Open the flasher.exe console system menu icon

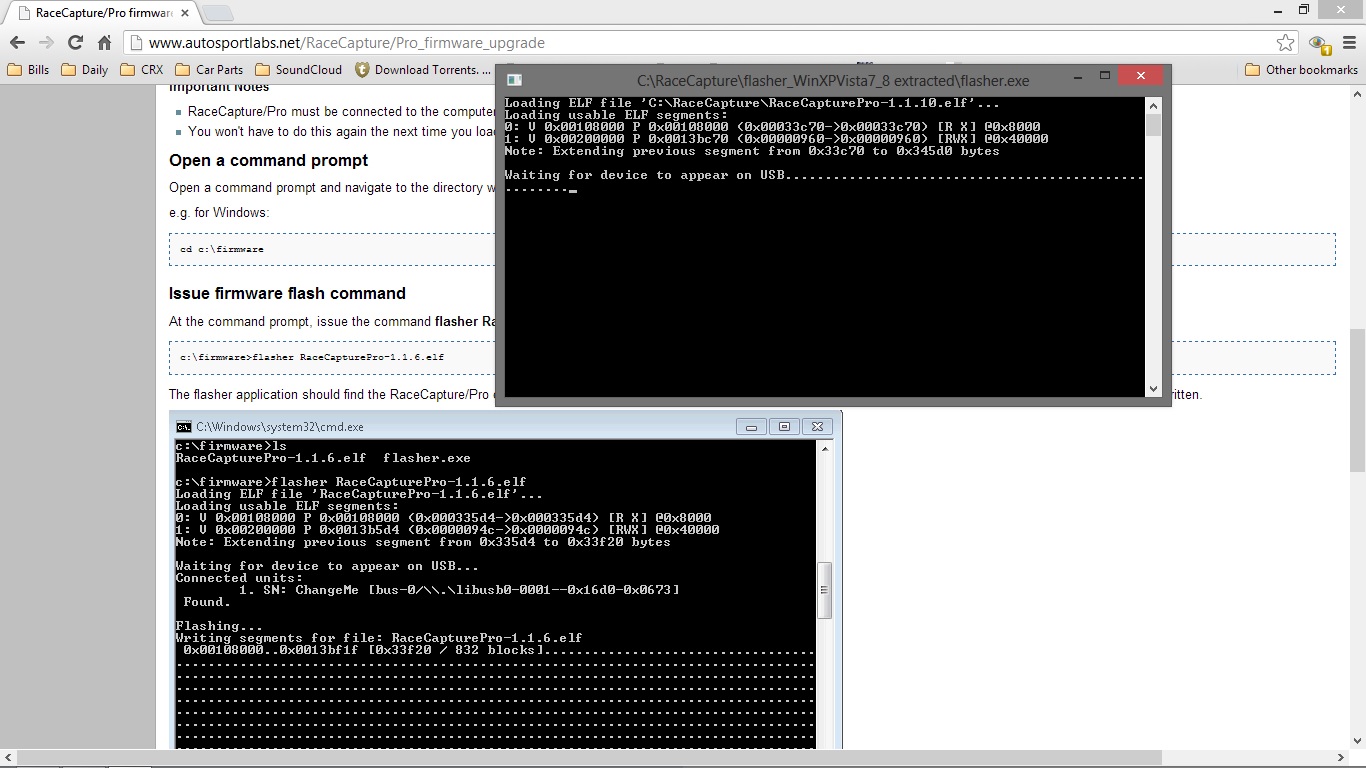coord(514,80)
